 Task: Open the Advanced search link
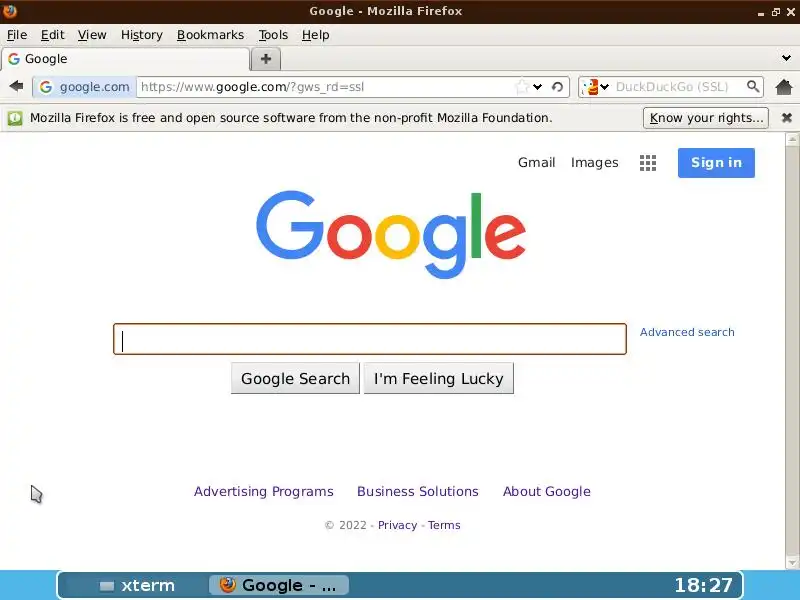coord(687,332)
